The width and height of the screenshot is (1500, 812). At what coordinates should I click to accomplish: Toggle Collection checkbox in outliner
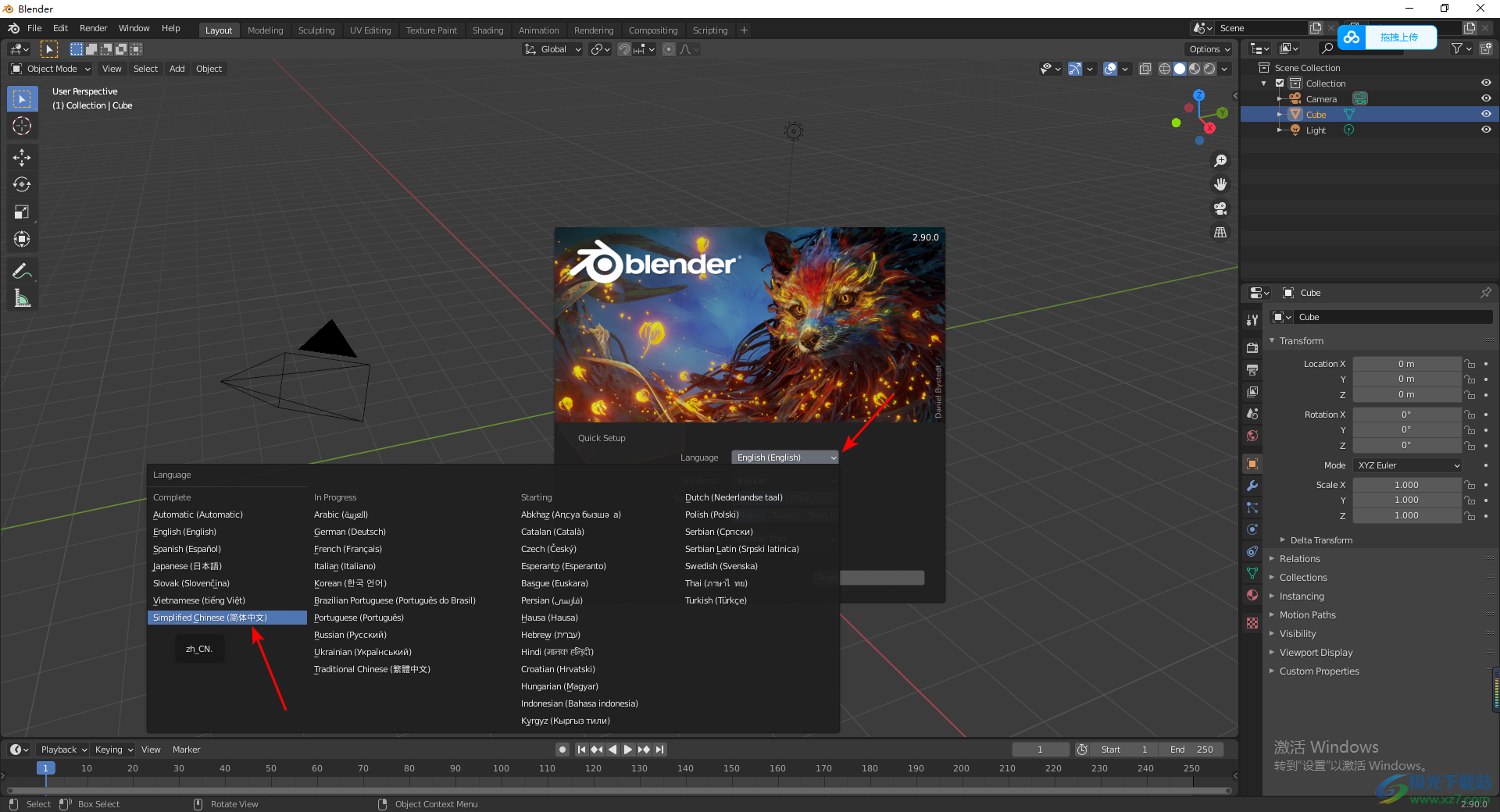click(x=1280, y=84)
